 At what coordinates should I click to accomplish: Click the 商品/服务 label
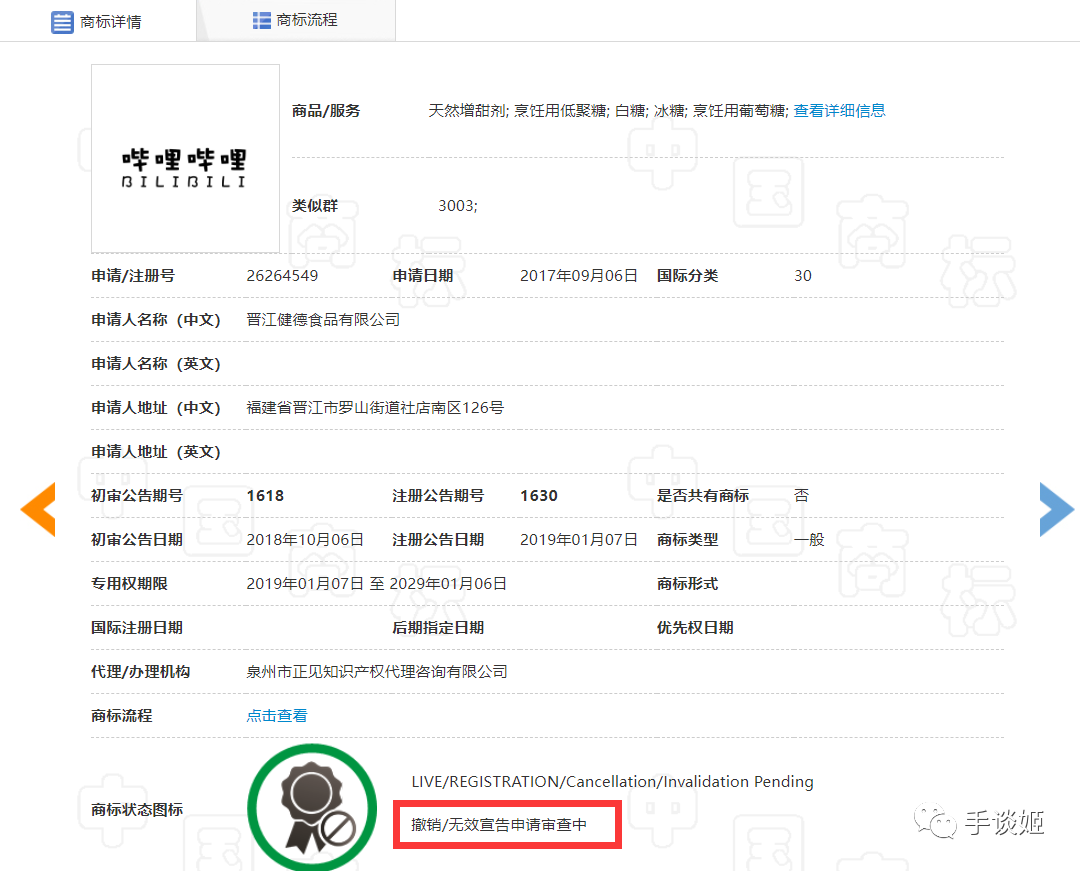tap(326, 111)
